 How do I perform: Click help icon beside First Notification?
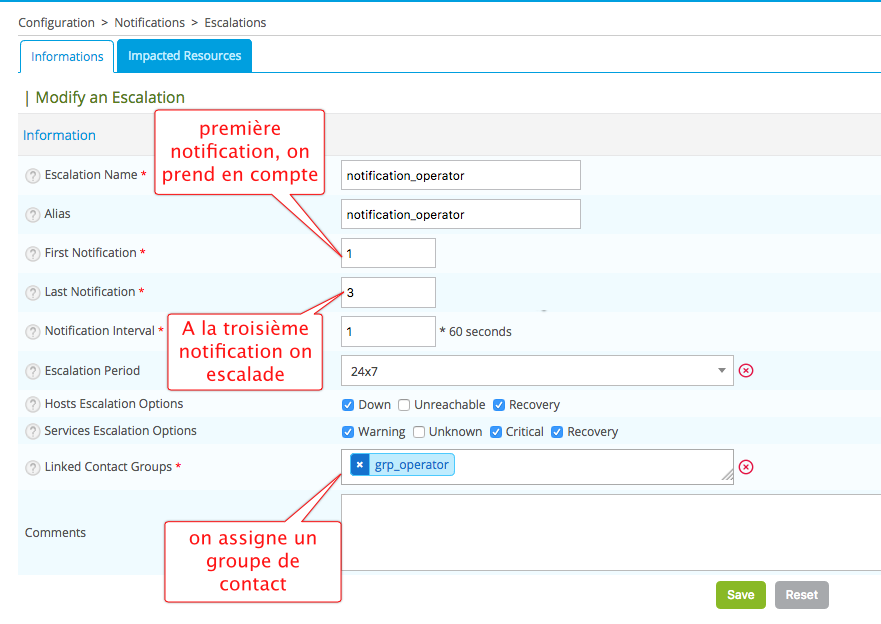32,253
